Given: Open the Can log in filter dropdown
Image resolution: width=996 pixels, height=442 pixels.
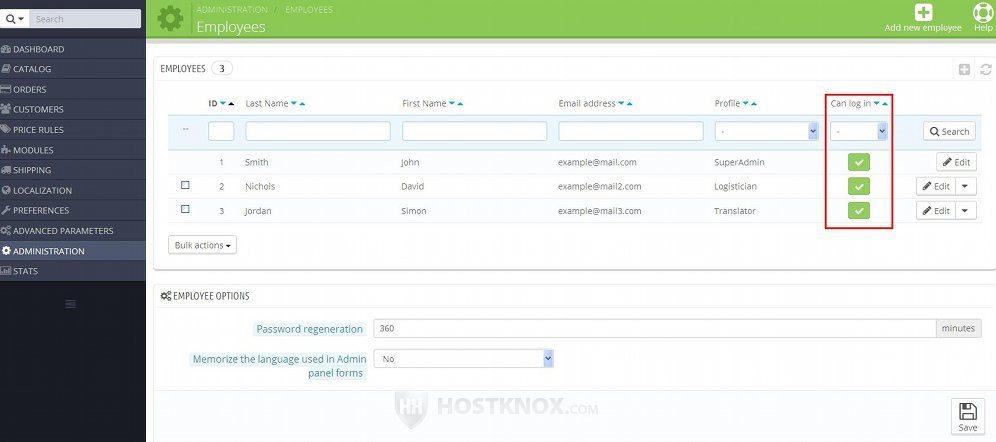Looking at the screenshot, I should pos(859,131).
